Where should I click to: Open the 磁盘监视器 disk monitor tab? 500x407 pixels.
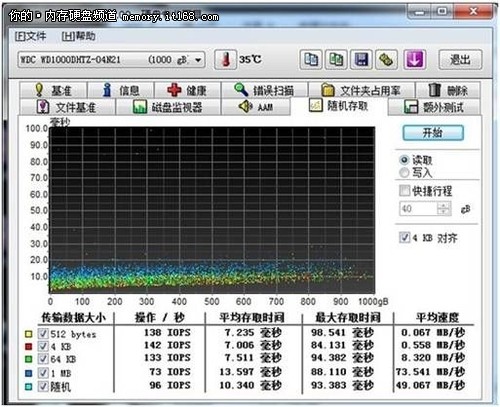pos(168,107)
